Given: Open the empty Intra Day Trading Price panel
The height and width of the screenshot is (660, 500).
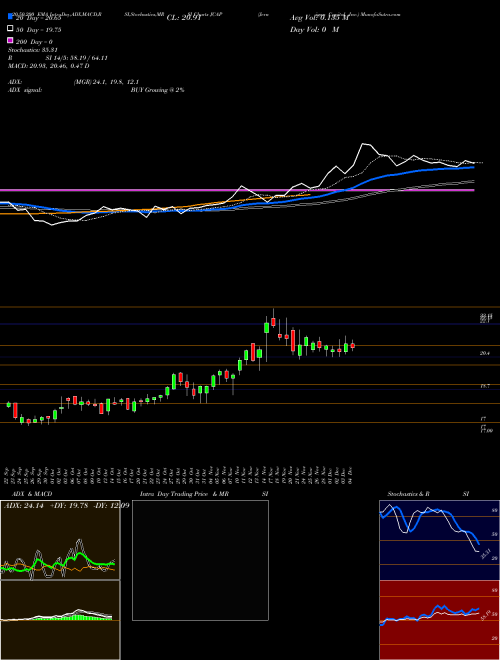Looking at the screenshot, I should [x=200, y=560].
